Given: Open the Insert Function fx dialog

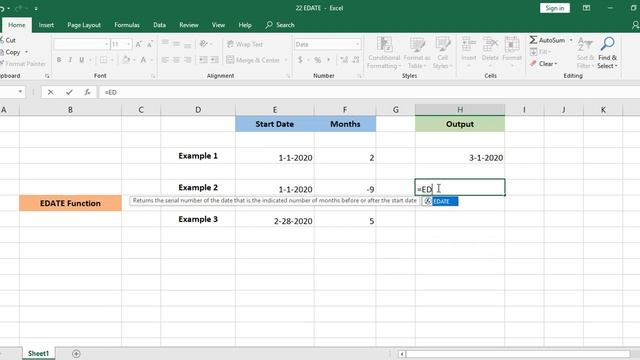Looking at the screenshot, I should pos(87,92).
